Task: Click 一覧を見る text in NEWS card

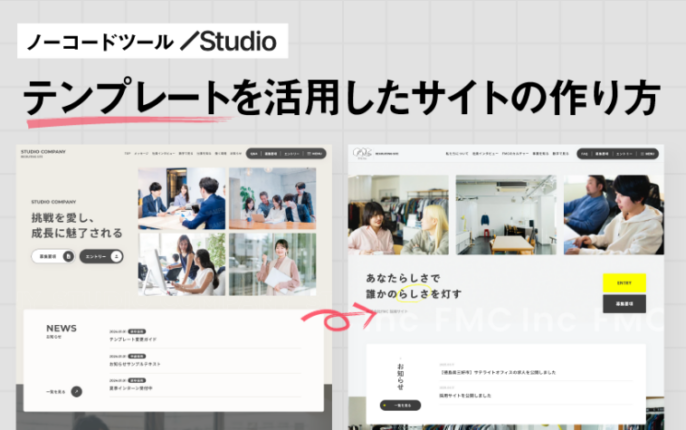Action: (x=56, y=392)
